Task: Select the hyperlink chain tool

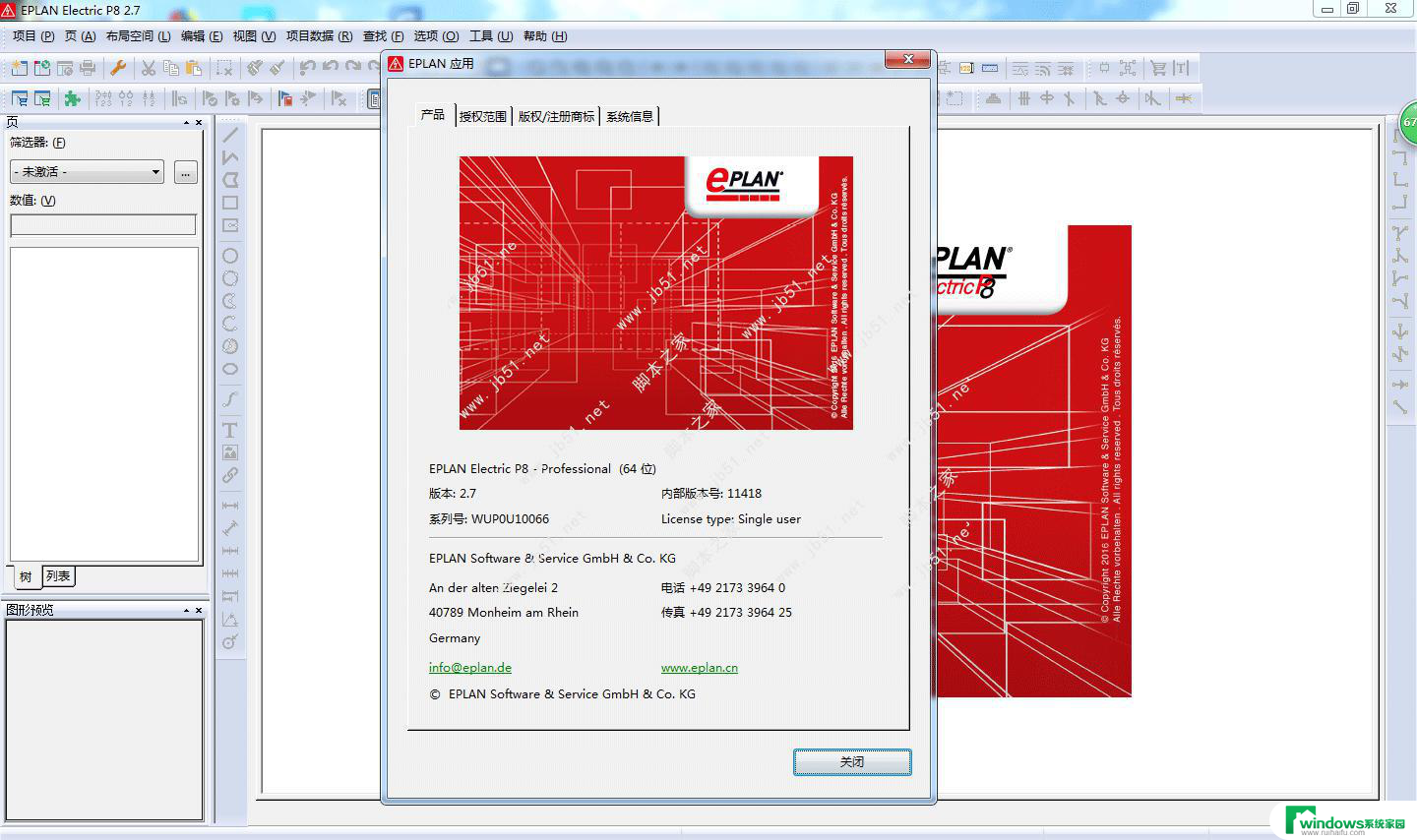Action: [230, 475]
